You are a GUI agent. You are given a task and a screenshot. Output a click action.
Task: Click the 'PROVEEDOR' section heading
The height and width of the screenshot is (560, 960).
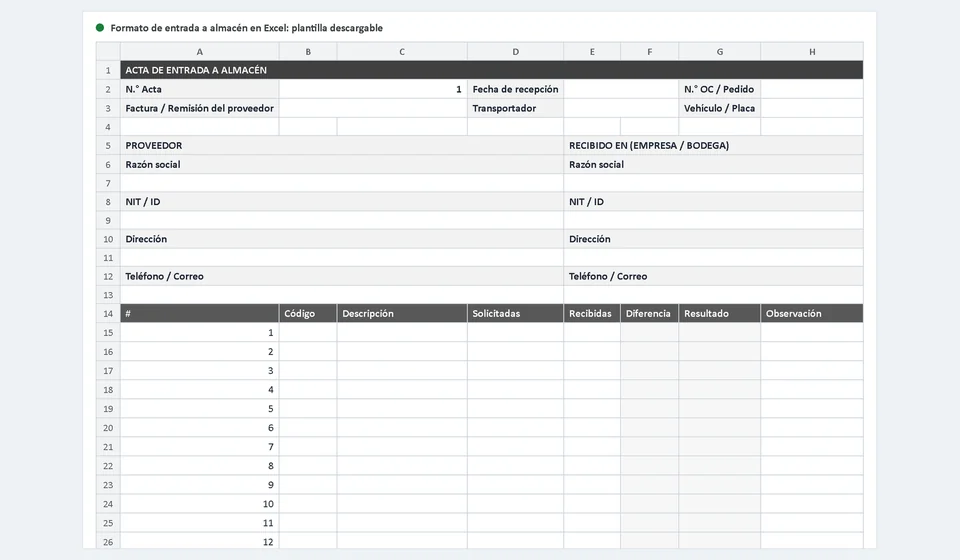point(342,146)
